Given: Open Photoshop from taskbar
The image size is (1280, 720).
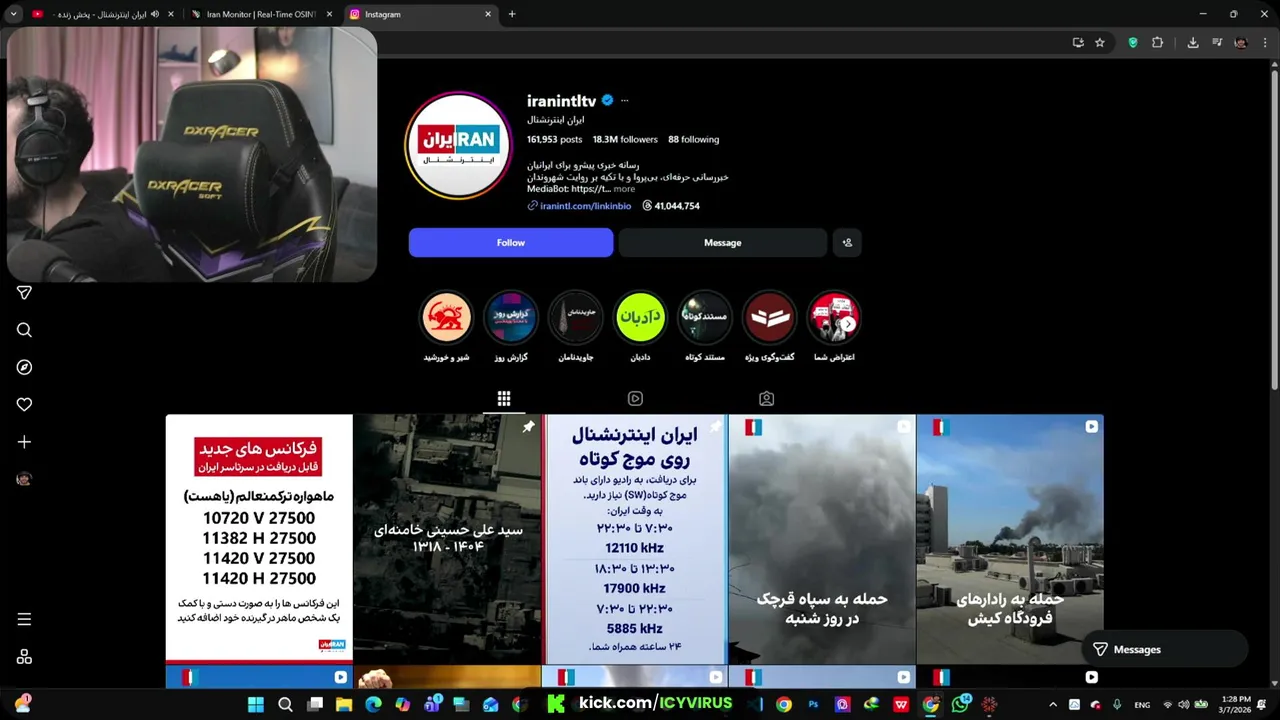Looking at the screenshot, I should tap(813, 705).
